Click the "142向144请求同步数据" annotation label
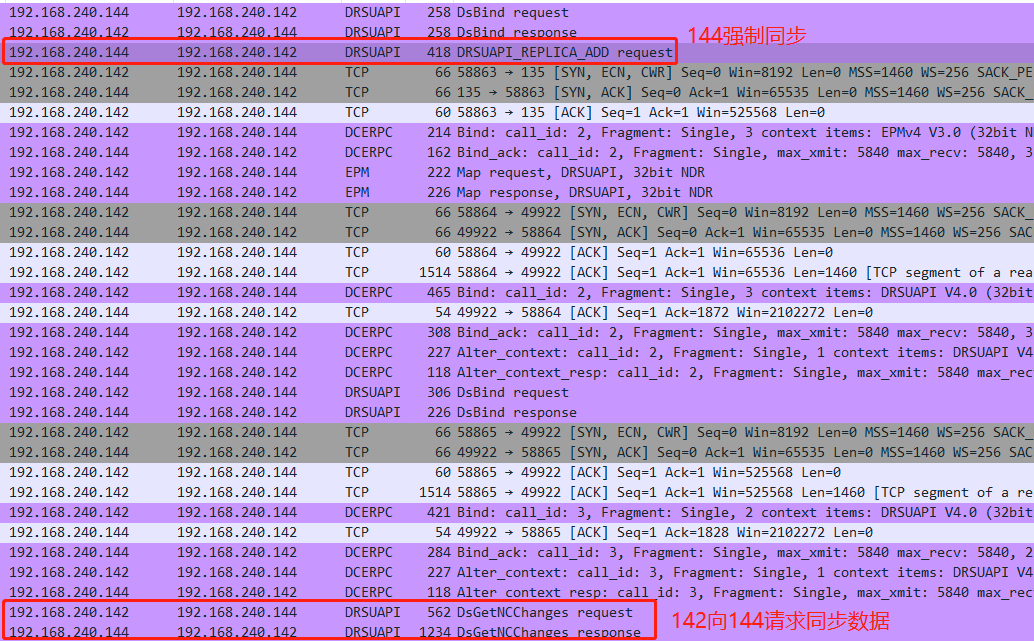 (x=781, y=621)
